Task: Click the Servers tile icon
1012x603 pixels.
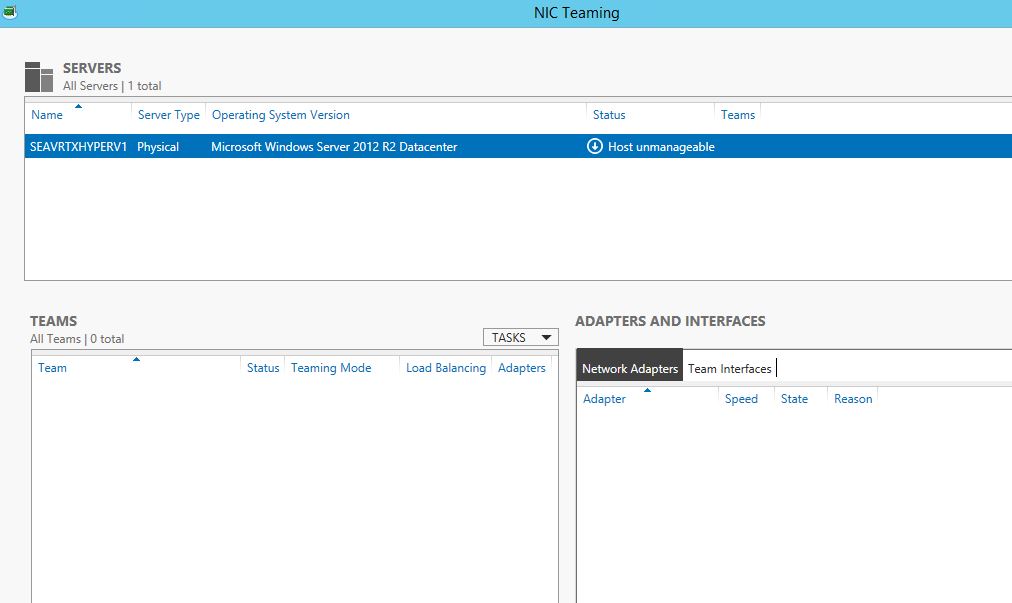Action: point(39,77)
